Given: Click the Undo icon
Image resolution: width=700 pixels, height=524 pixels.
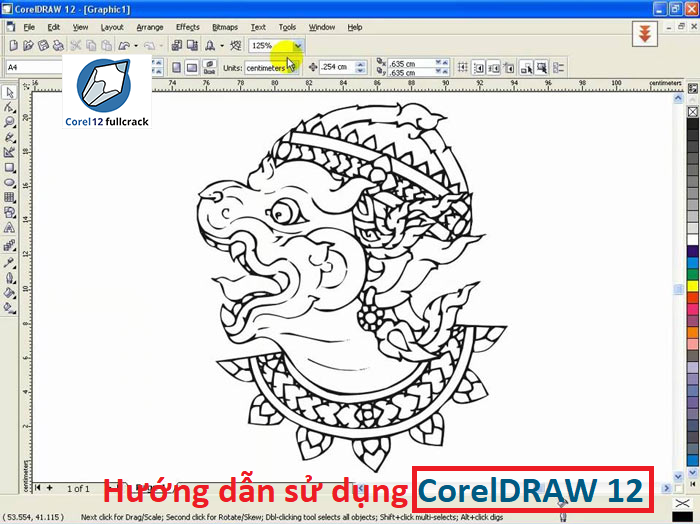Looking at the screenshot, I should 124,46.
